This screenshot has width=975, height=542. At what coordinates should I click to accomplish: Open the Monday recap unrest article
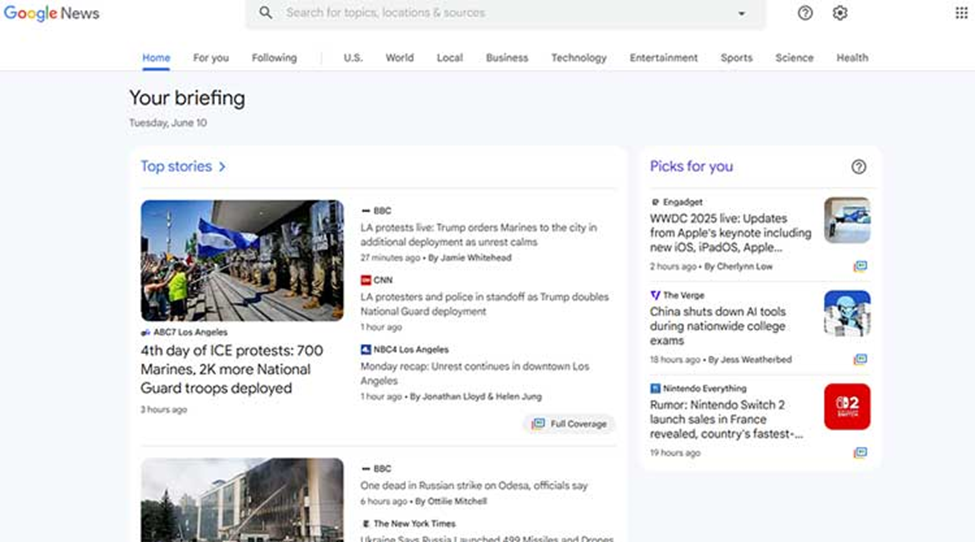pos(475,374)
